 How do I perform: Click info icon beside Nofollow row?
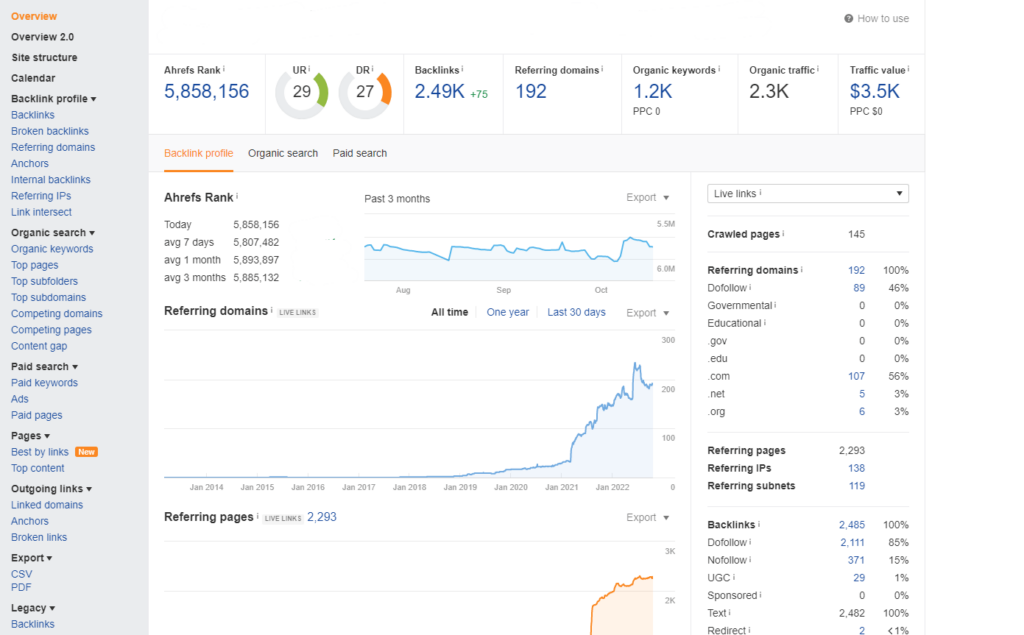[750, 559]
